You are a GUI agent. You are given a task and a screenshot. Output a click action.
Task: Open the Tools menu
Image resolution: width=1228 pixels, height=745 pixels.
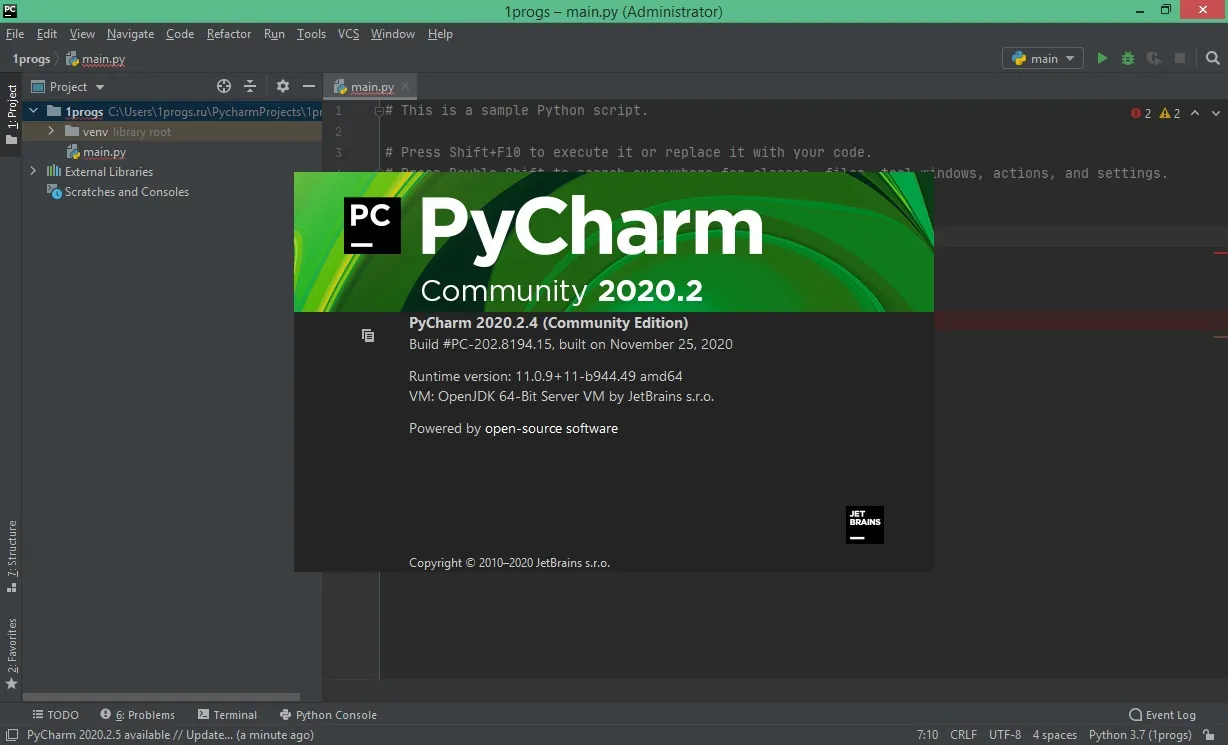(x=311, y=34)
